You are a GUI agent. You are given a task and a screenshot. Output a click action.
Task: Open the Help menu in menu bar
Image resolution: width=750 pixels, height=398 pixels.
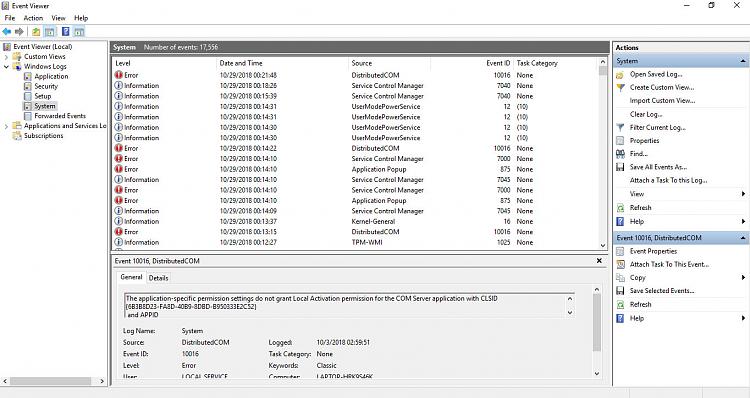click(81, 18)
